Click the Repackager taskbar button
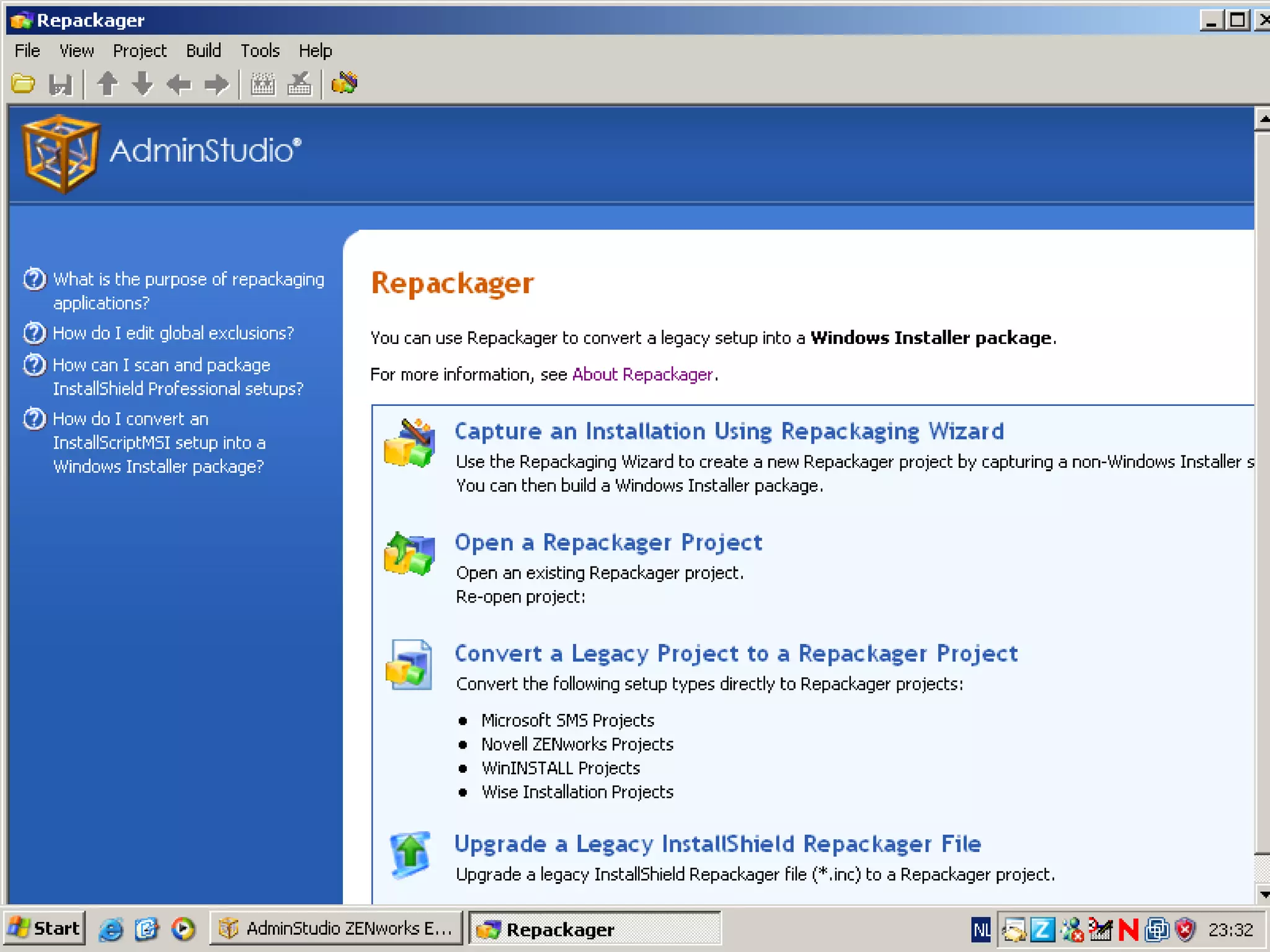1270x952 pixels. pos(594,928)
